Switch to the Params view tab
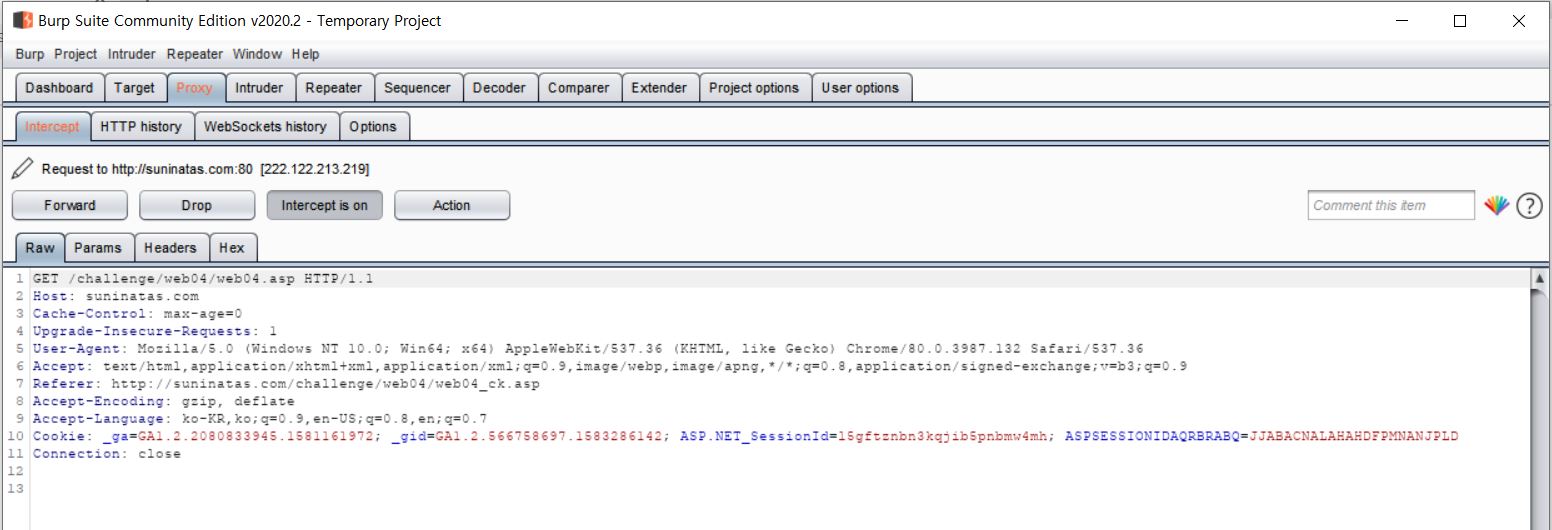Image resolution: width=1552 pixels, height=530 pixels. point(98,248)
